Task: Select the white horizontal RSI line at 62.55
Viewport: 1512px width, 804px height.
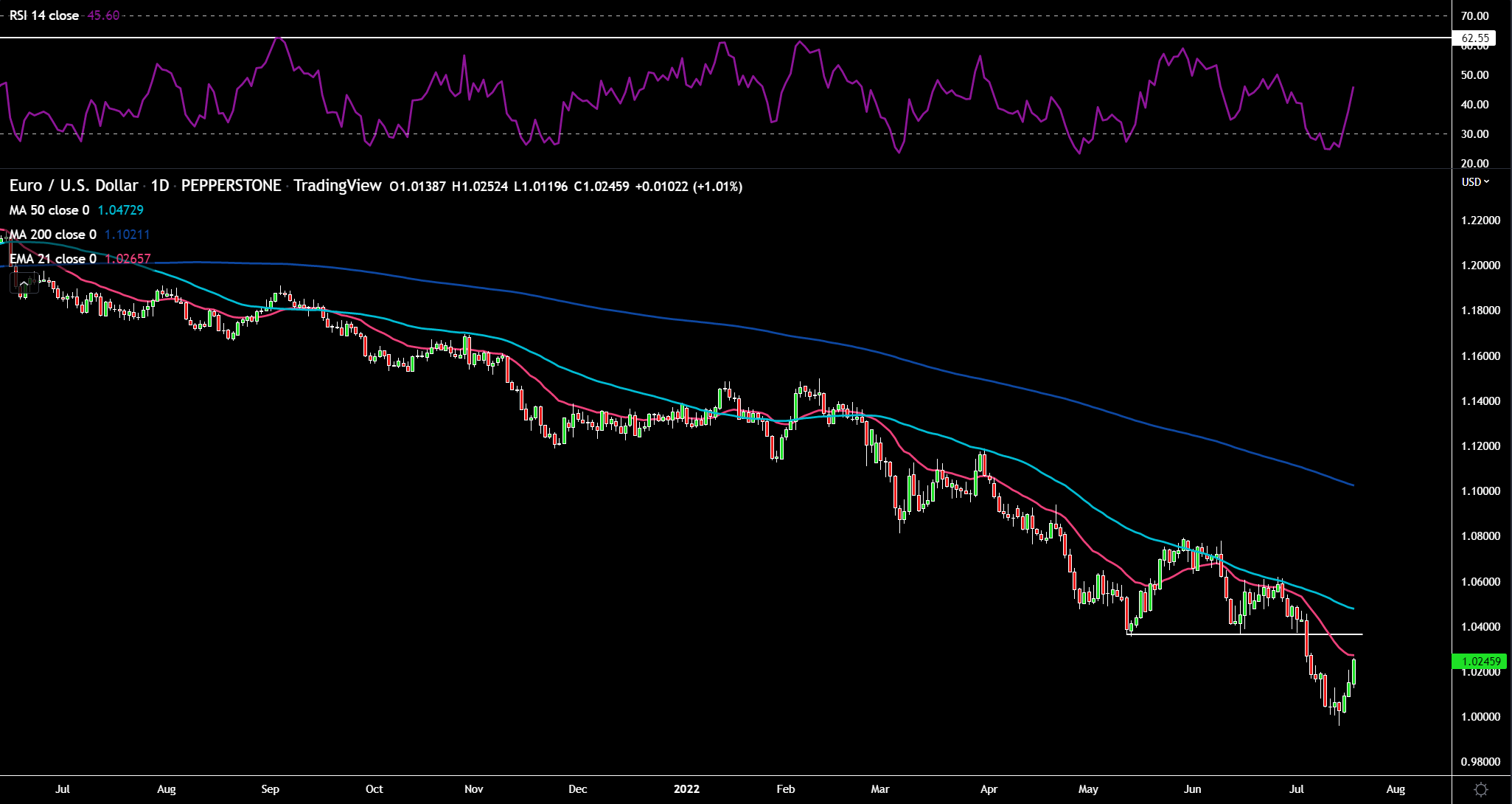Action: coord(725,38)
